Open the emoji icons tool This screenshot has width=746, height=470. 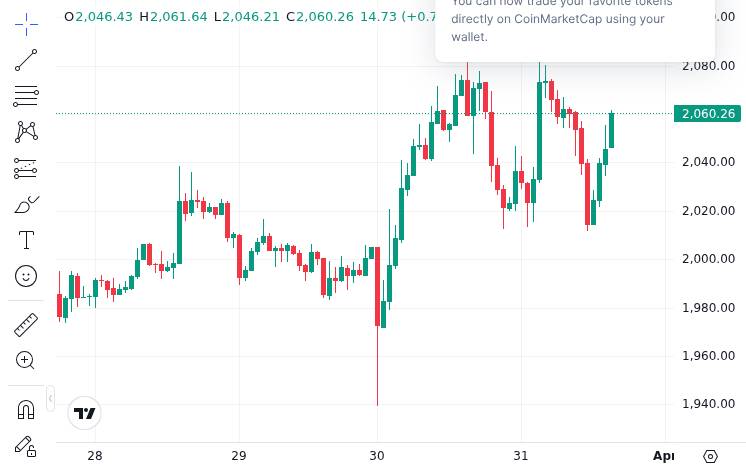coord(26,276)
